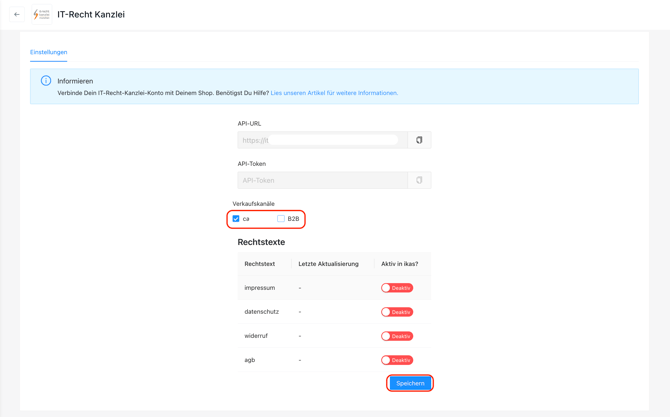
Task: Open the Einstellungen tab
Action: [49, 52]
